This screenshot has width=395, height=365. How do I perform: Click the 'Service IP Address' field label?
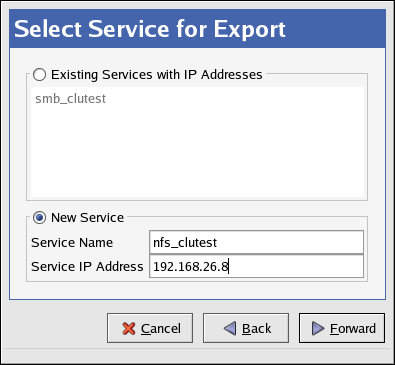pos(87,267)
